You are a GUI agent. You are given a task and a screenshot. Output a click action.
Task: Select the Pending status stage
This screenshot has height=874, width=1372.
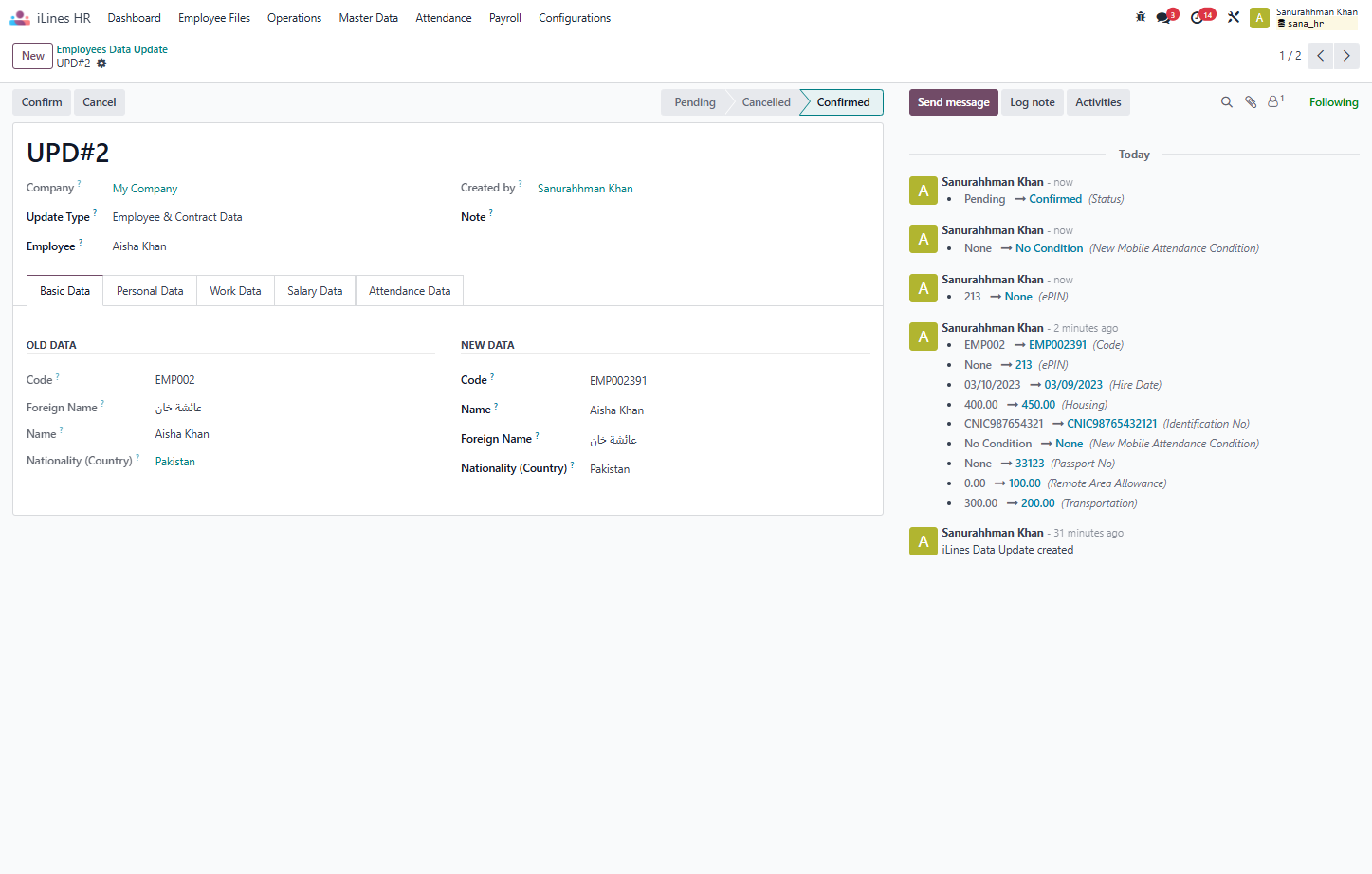(695, 102)
